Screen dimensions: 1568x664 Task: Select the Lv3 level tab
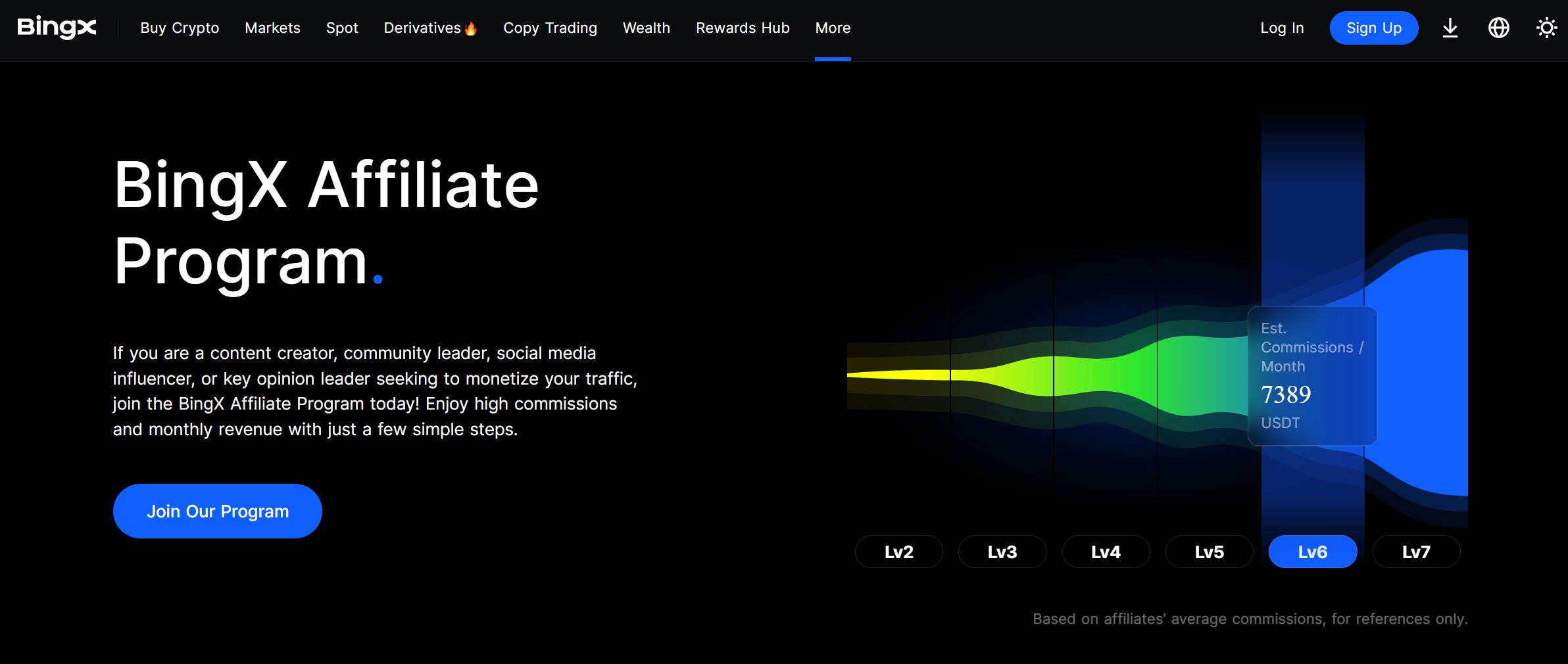[x=1002, y=552]
